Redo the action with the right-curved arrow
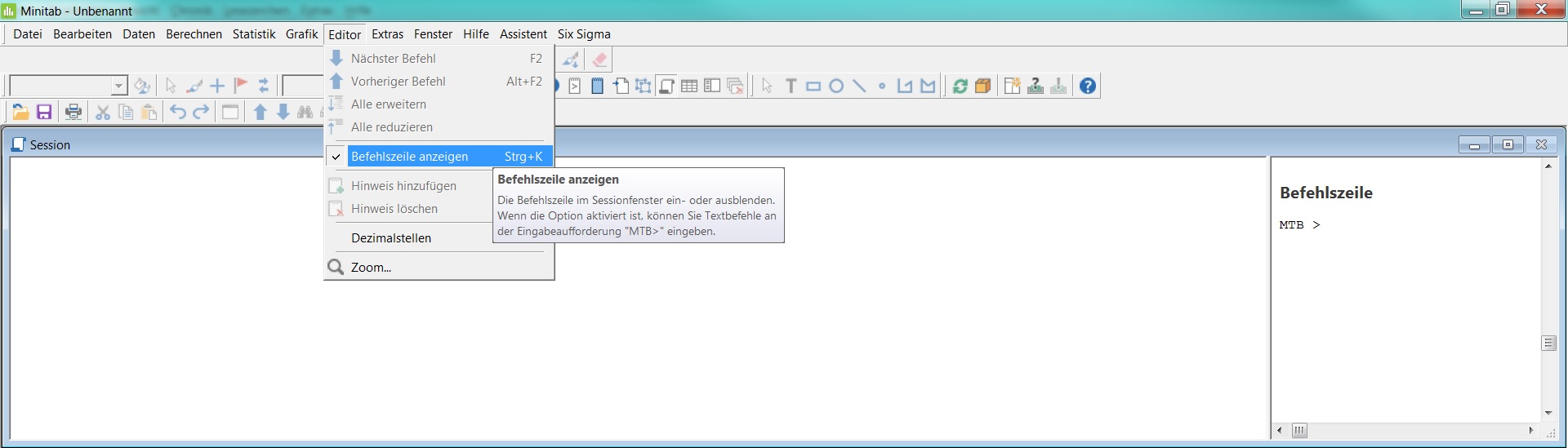The width and height of the screenshot is (1568, 448). (x=201, y=112)
